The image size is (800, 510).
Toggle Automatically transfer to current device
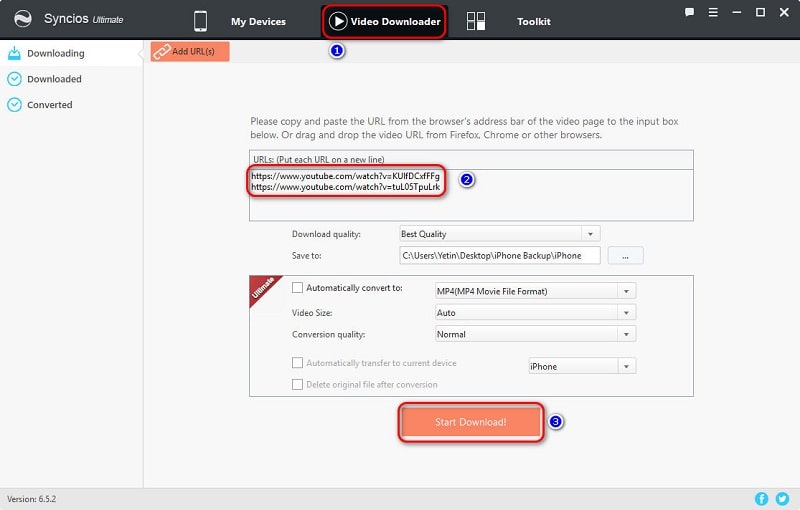(297, 363)
